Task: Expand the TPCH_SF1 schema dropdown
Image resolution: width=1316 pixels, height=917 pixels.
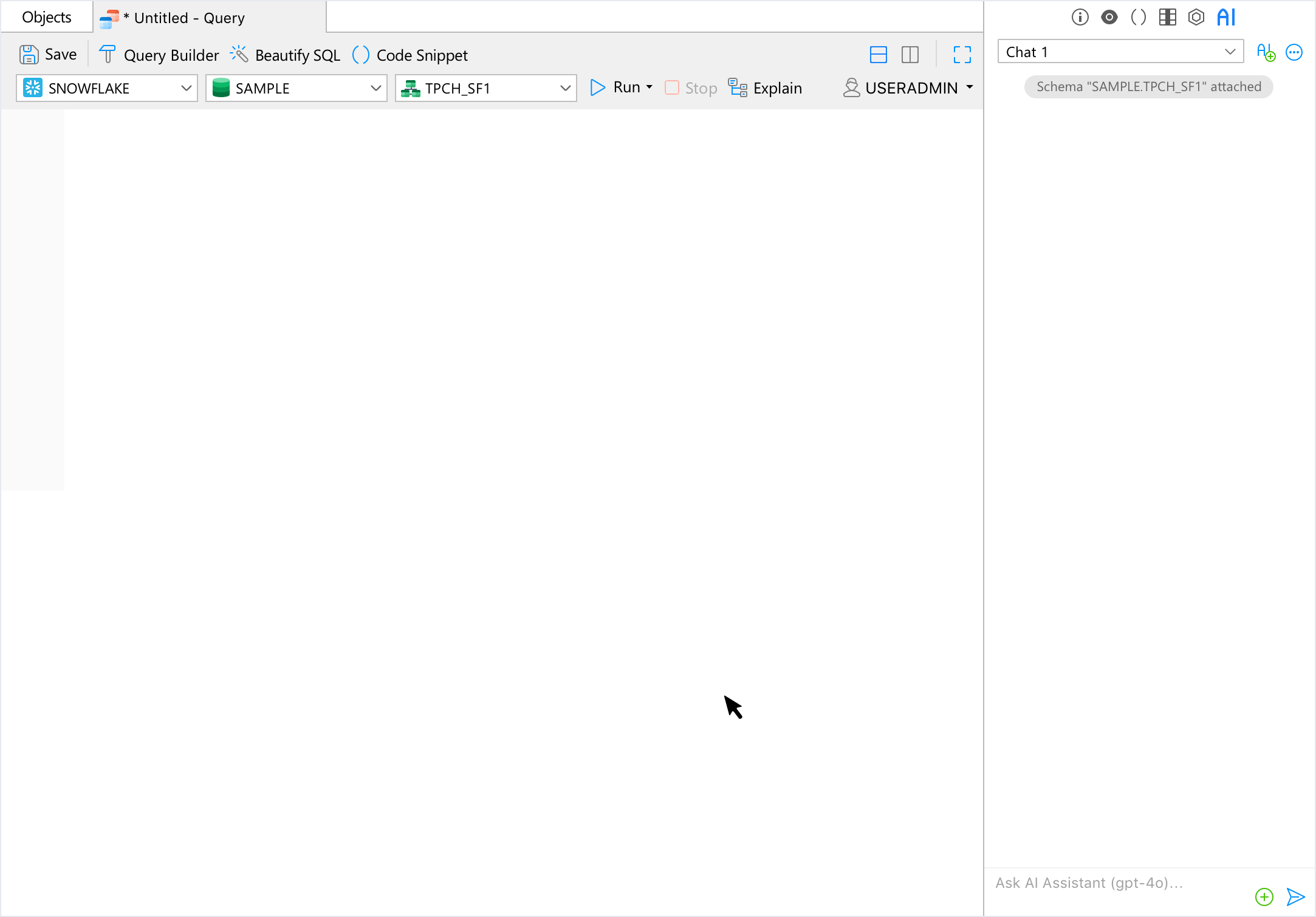Action: click(x=486, y=88)
